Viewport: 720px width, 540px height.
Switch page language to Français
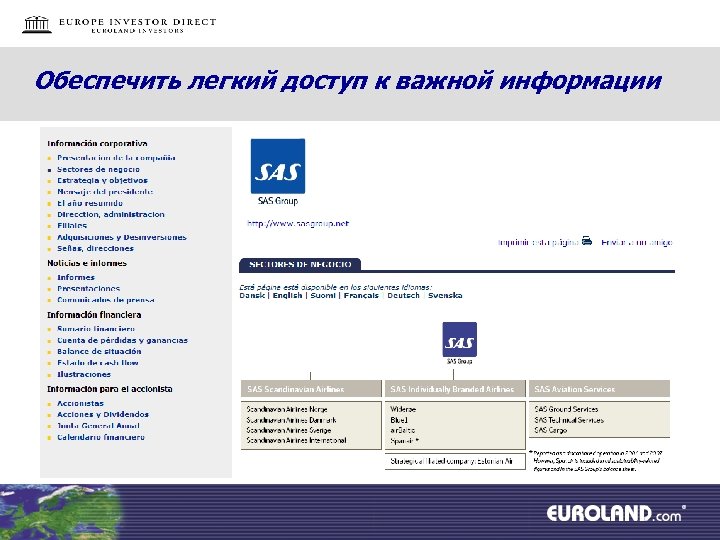point(361,295)
